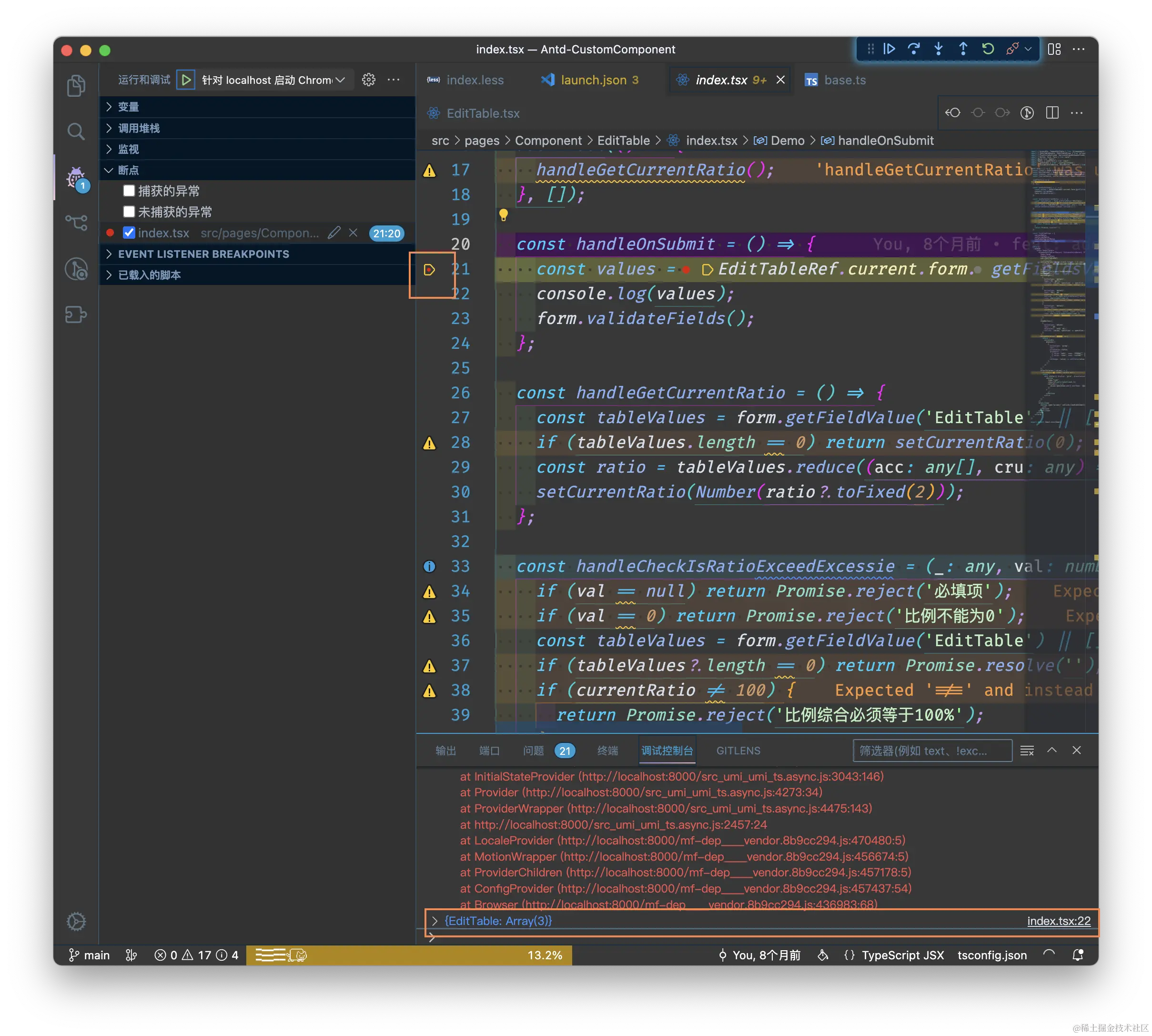Open Source Control in activity bar
Screen dimensions: 1152x1036
point(76,223)
